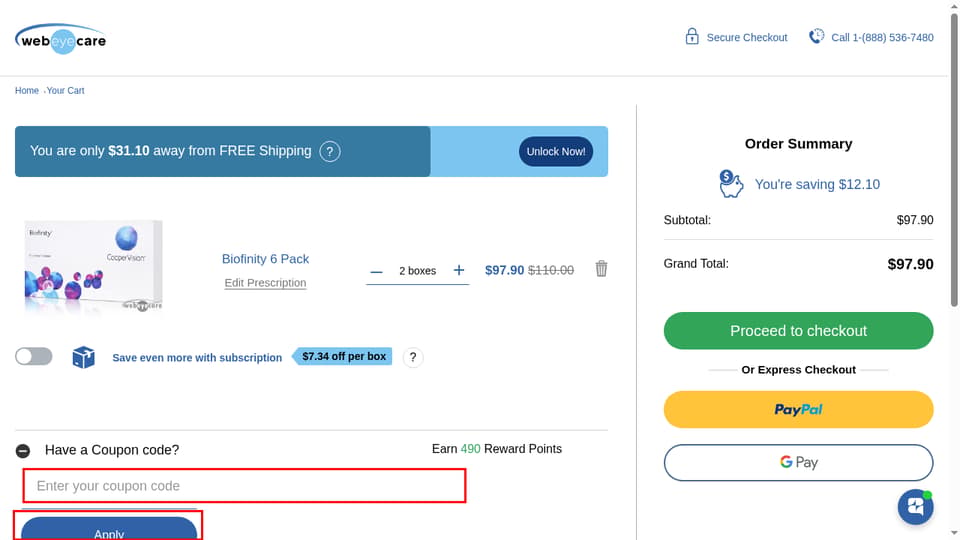Click the Secure Checkout text

tap(747, 37)
